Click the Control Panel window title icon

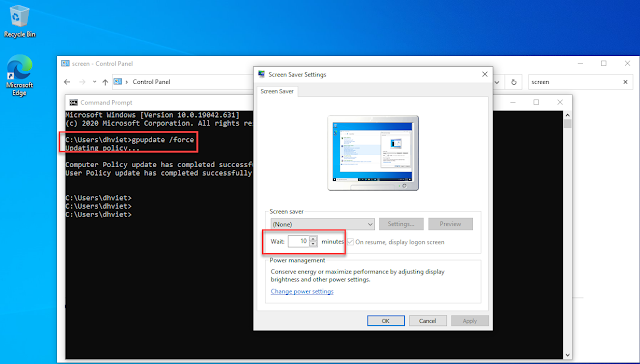pos(65,64)
